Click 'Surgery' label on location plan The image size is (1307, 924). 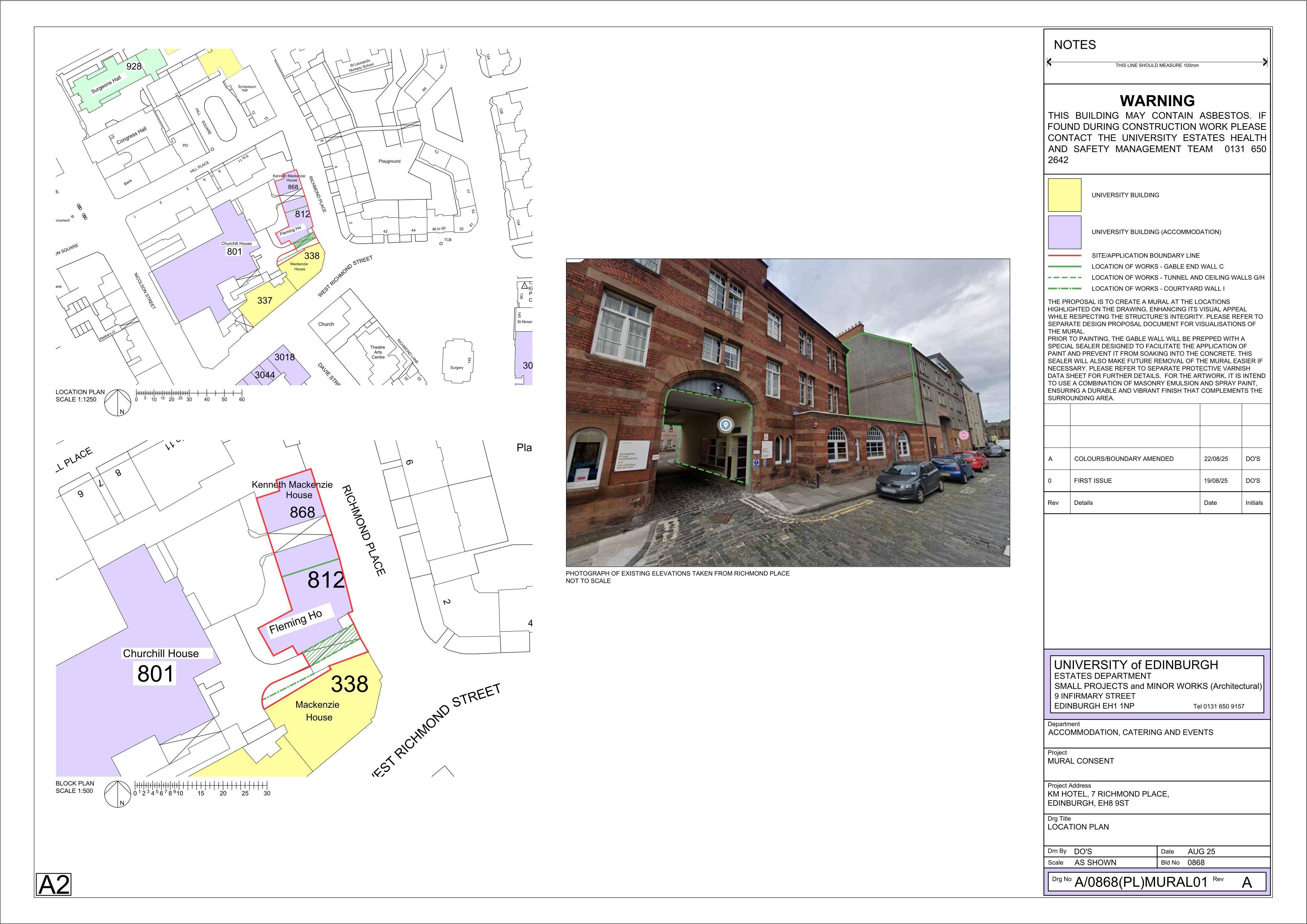click(457, 367)
